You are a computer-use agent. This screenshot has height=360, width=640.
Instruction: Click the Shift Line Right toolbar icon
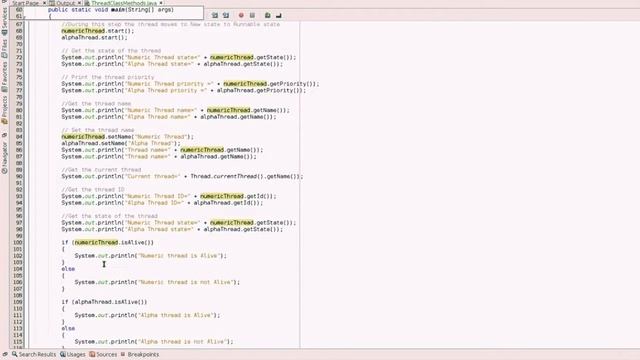pos(226,16)
